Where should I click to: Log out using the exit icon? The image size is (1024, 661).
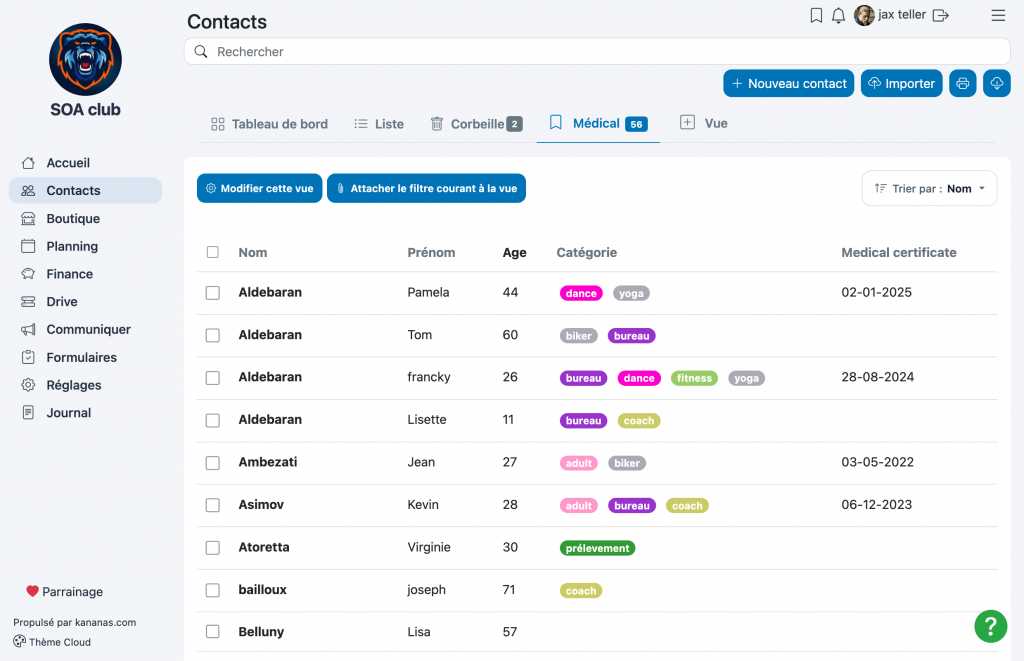point(940,15)
